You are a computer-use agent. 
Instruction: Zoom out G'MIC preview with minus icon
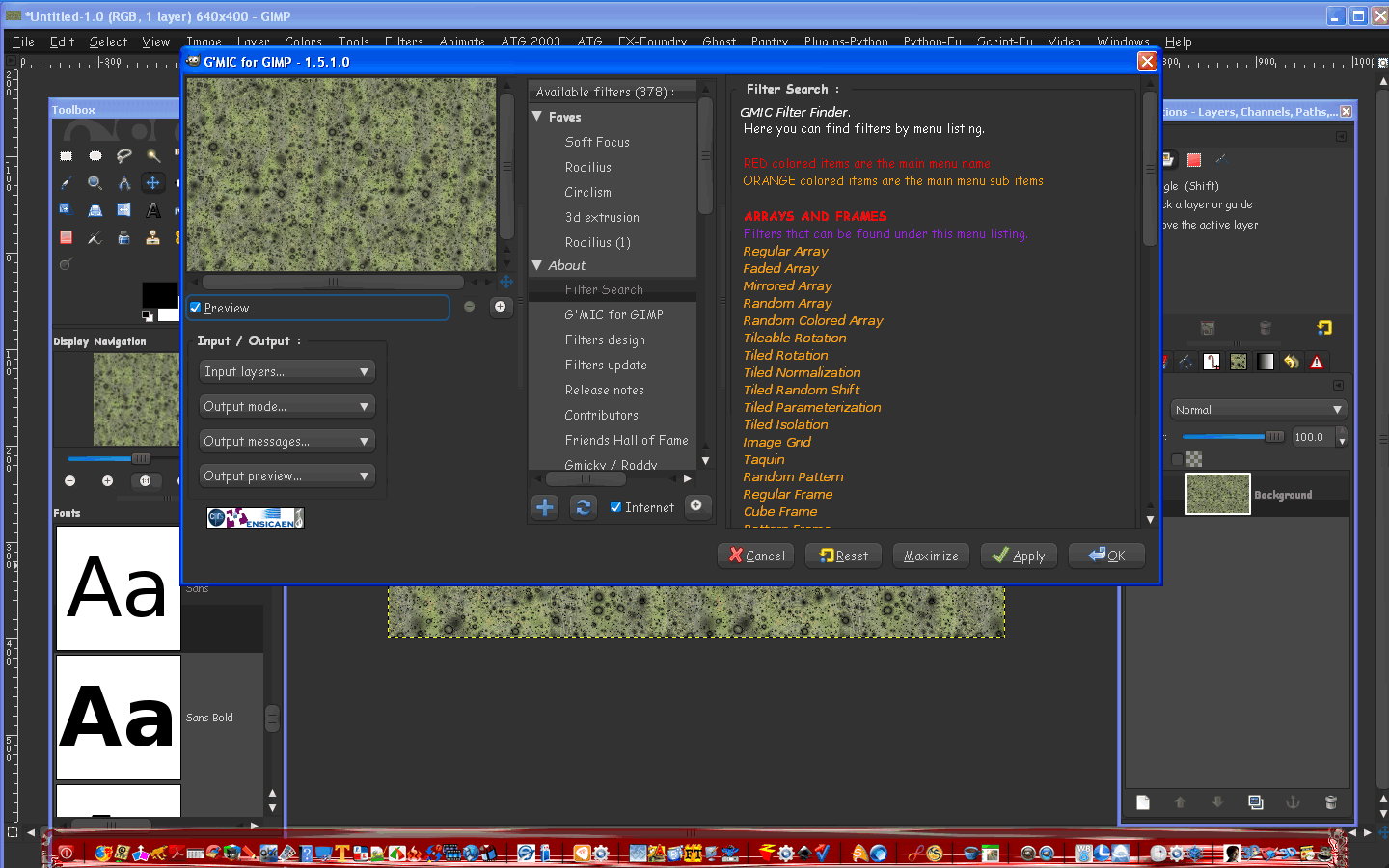coord(469,307)
